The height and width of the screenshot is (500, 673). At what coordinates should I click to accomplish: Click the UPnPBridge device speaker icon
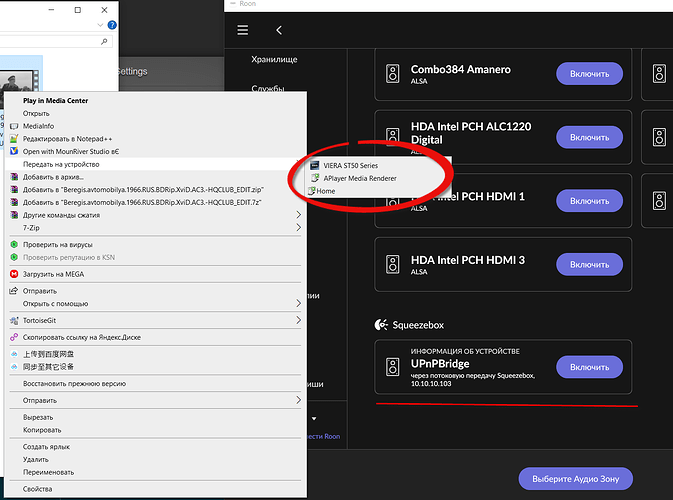point(391,366)
